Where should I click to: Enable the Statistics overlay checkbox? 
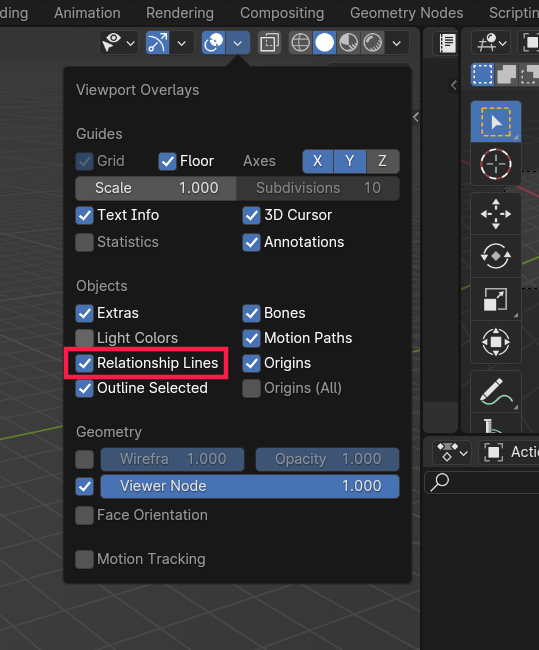tap(85, 243)
